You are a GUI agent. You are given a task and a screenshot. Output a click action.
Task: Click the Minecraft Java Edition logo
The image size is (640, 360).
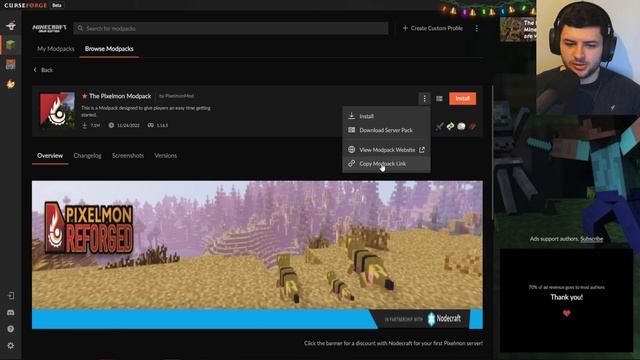point(49,28)
